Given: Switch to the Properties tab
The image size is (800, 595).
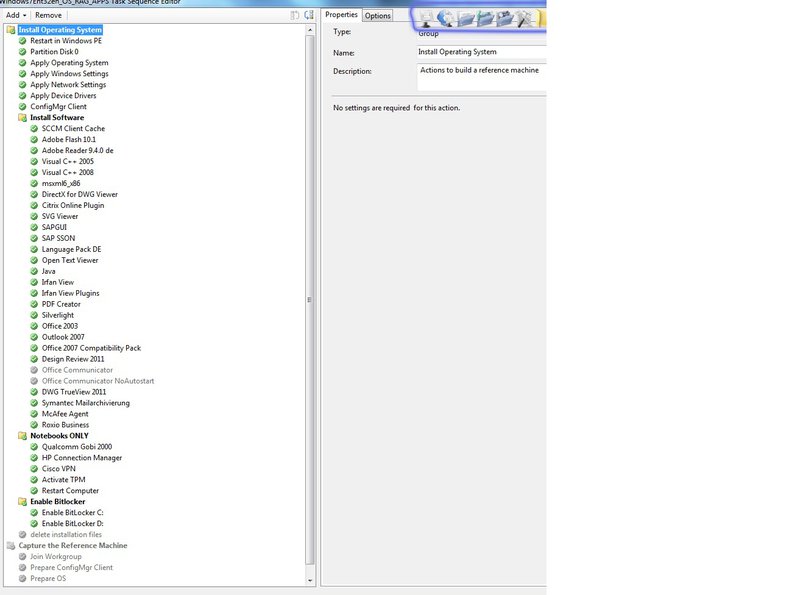Looking at the screenshot, I should [341, 15].
